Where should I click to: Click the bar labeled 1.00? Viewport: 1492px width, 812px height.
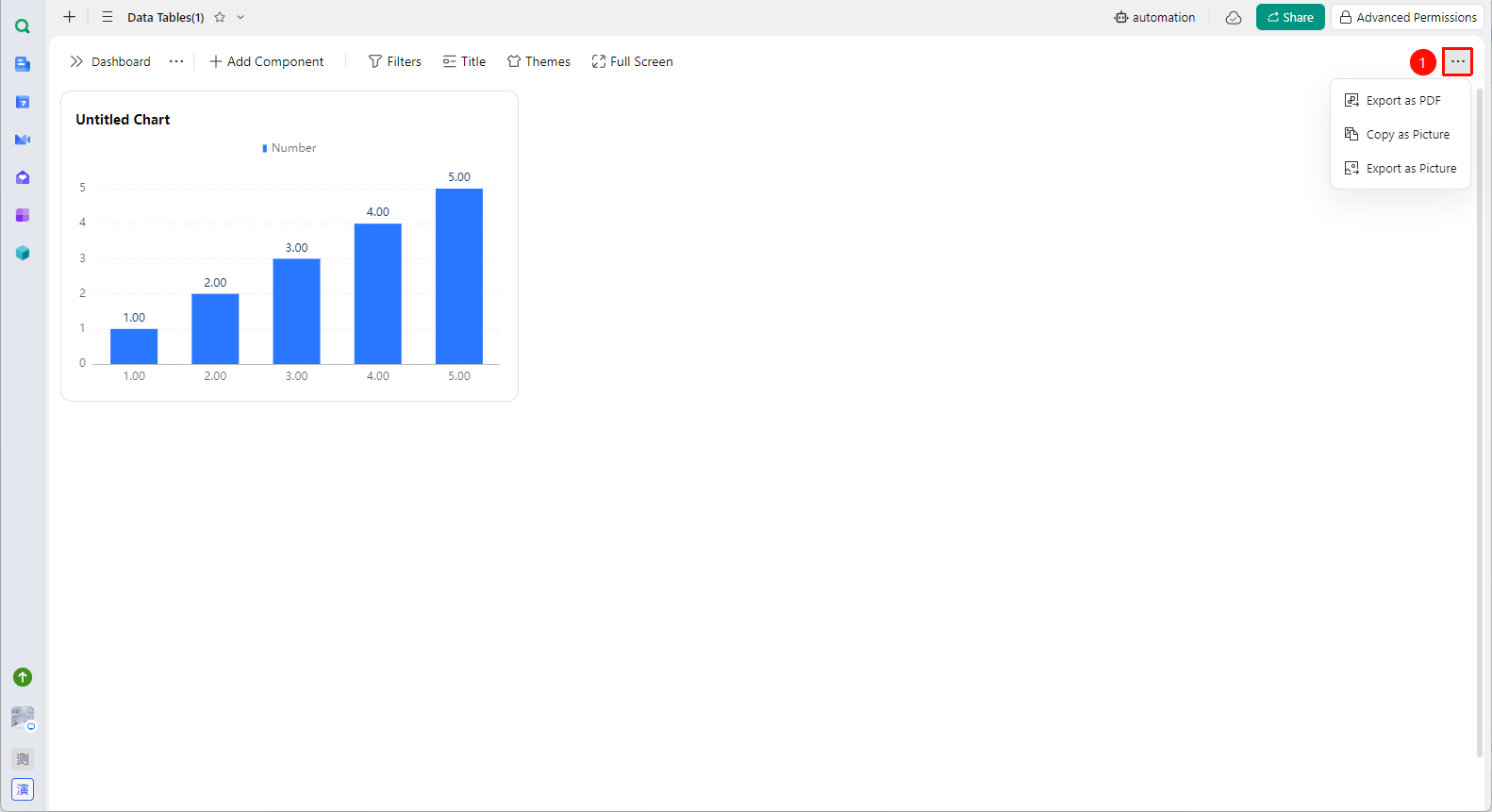(x=134, y=346)
